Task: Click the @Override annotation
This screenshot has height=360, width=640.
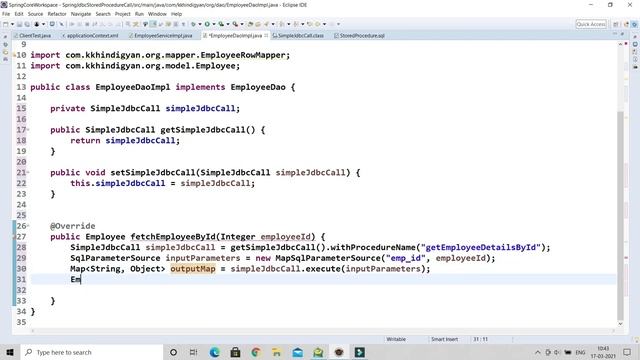Action: (x=73, y=226)
